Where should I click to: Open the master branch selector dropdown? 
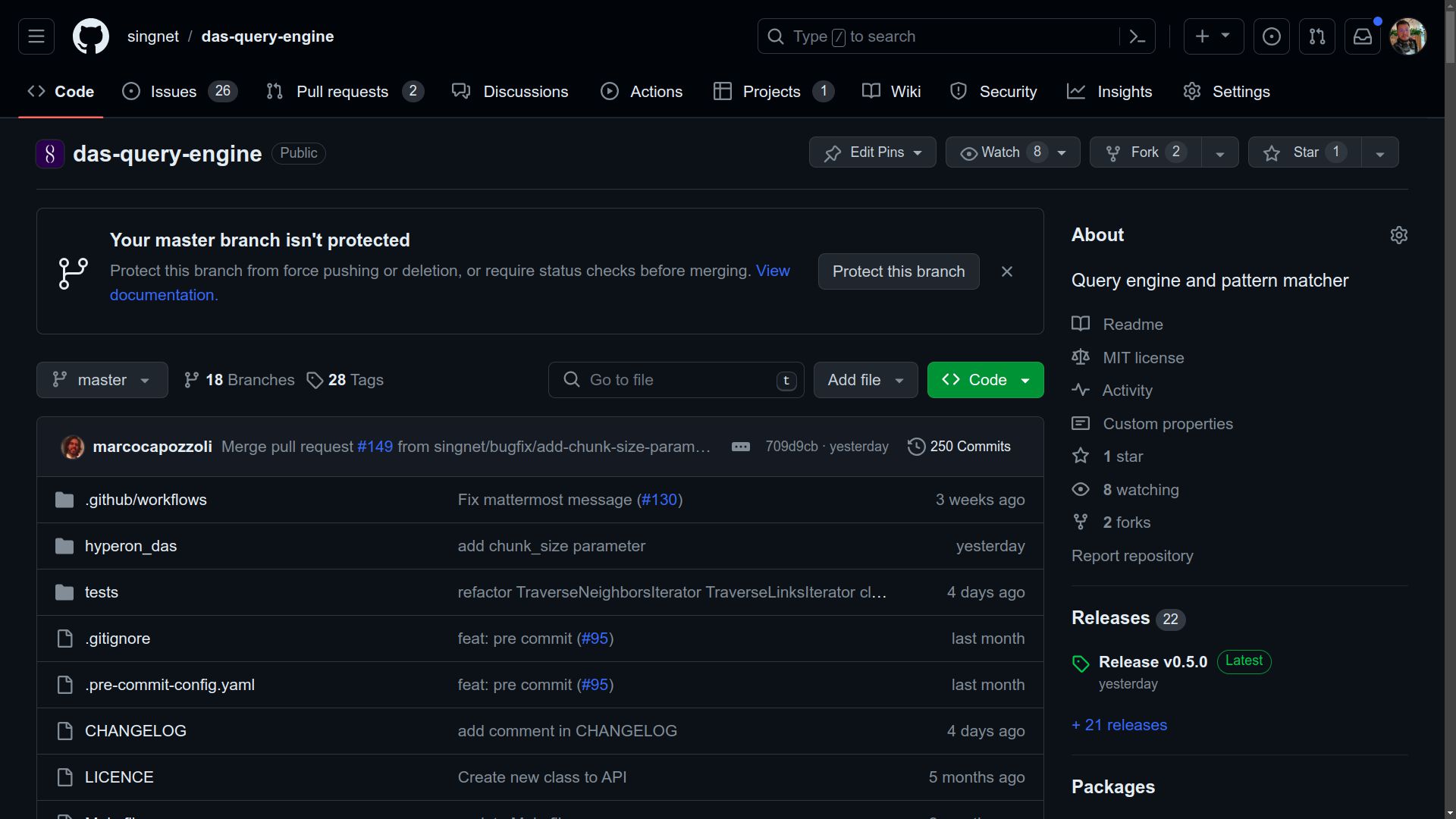pyautogui.click(x=102, y=380)
